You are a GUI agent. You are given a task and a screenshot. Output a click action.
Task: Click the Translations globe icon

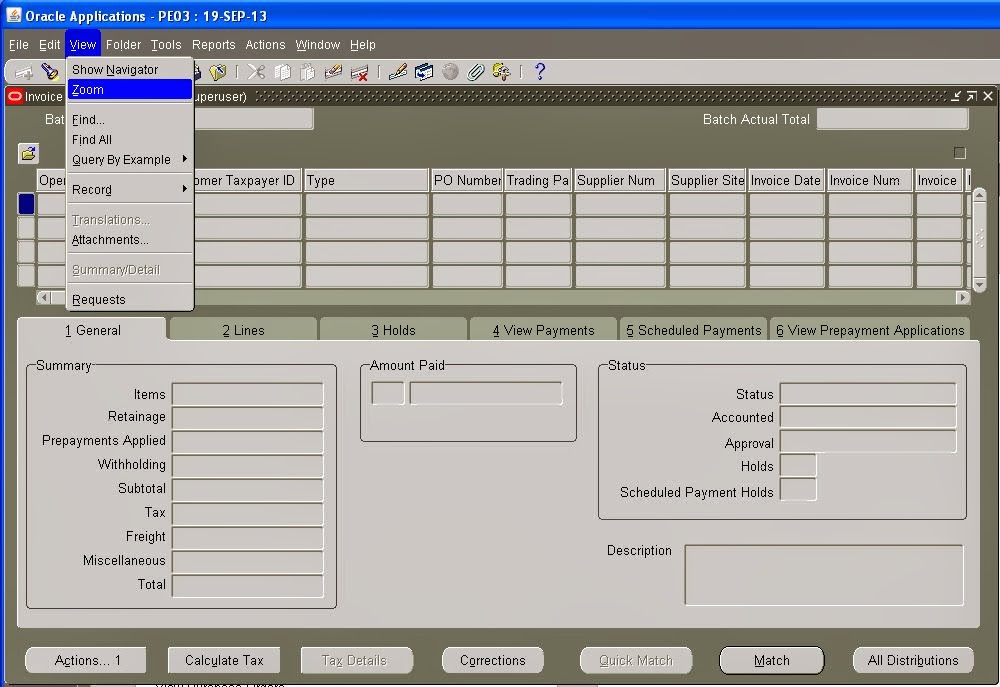[450, 72]
